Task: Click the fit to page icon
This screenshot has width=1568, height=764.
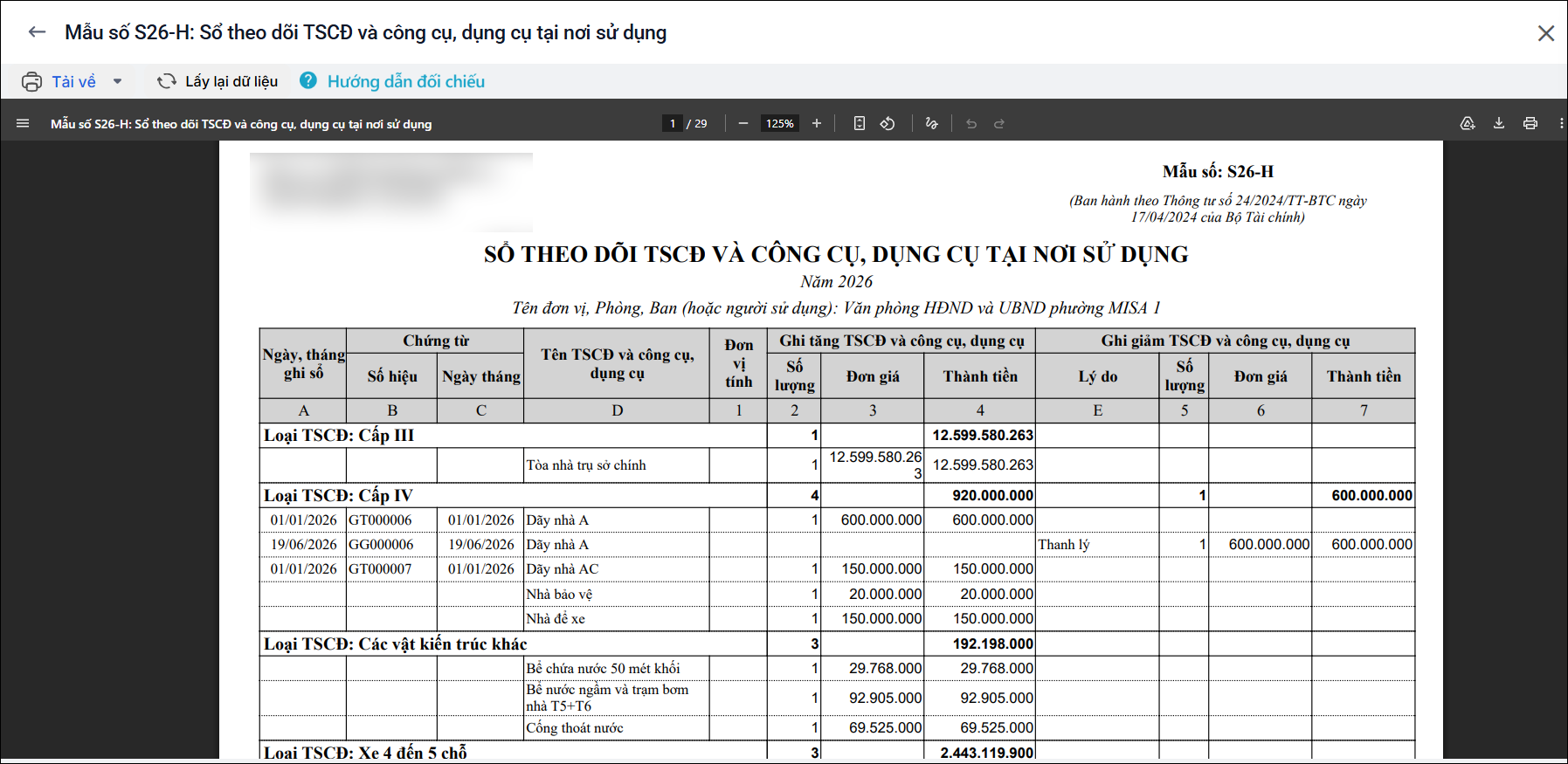Action: pos(860,124)
